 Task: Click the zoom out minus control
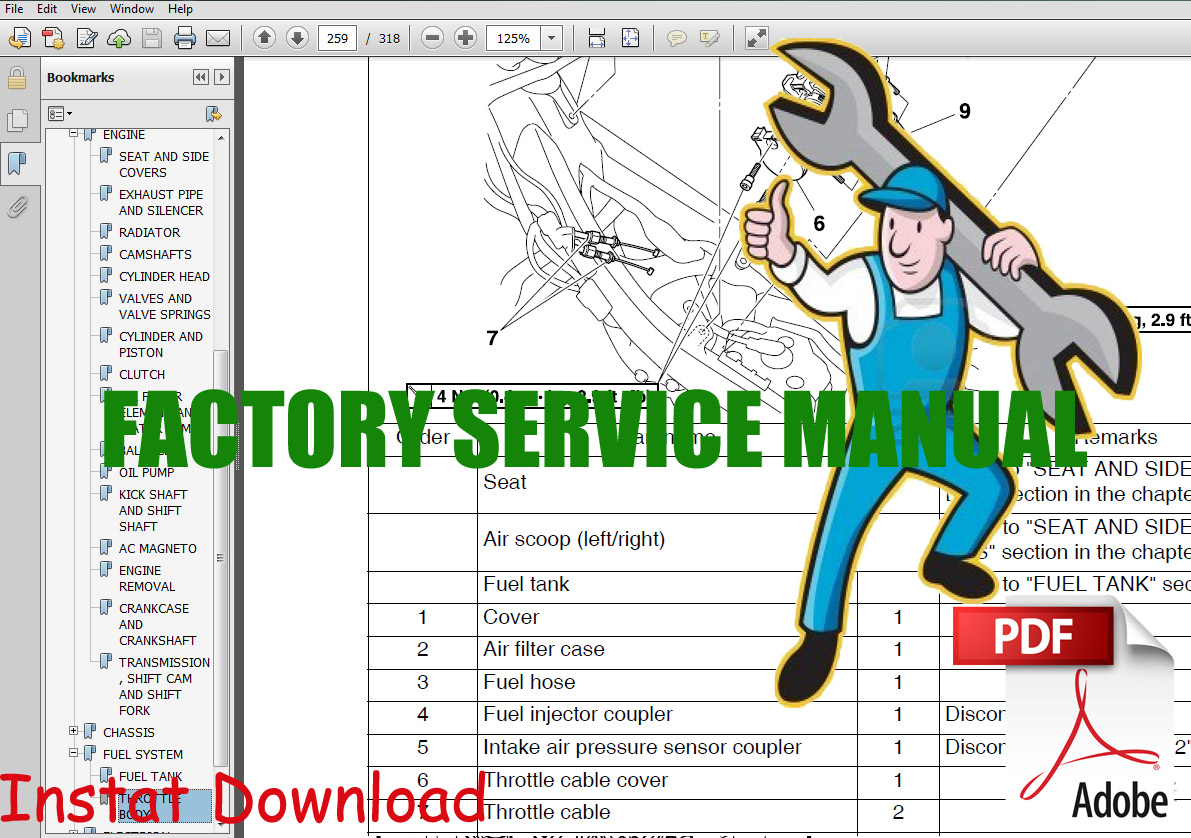click(x=431, y=38)
